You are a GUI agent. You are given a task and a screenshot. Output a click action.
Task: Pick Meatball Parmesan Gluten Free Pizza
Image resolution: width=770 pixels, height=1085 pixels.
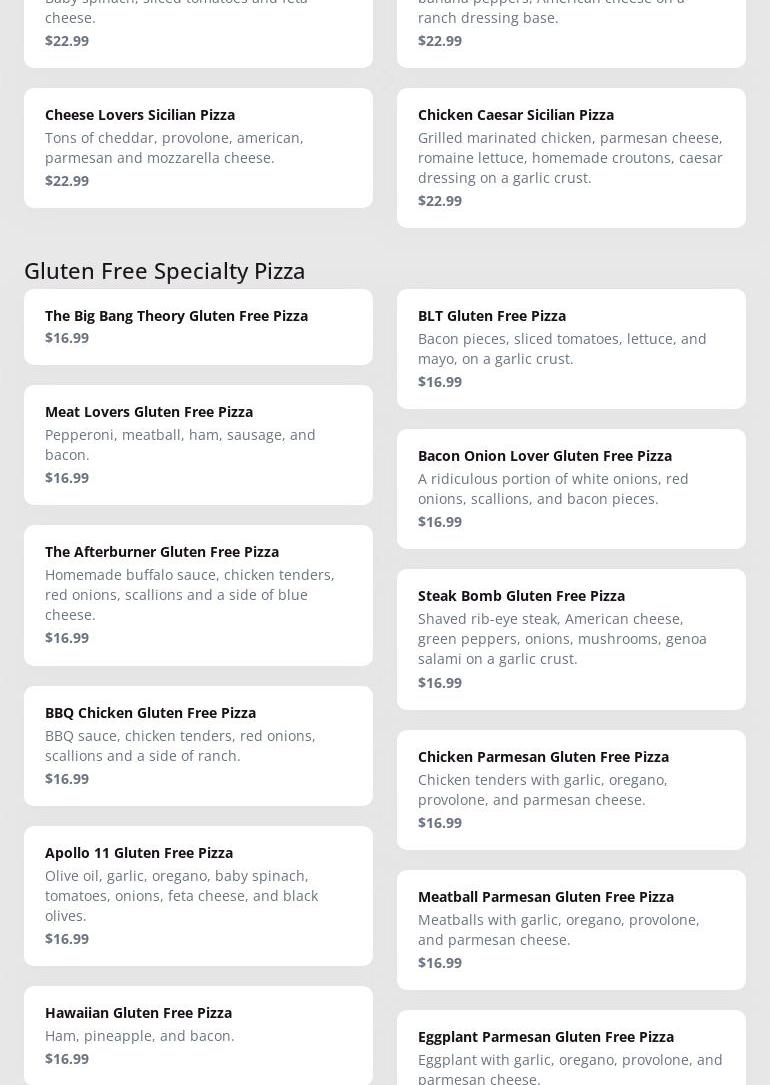[x=545, y=897]
